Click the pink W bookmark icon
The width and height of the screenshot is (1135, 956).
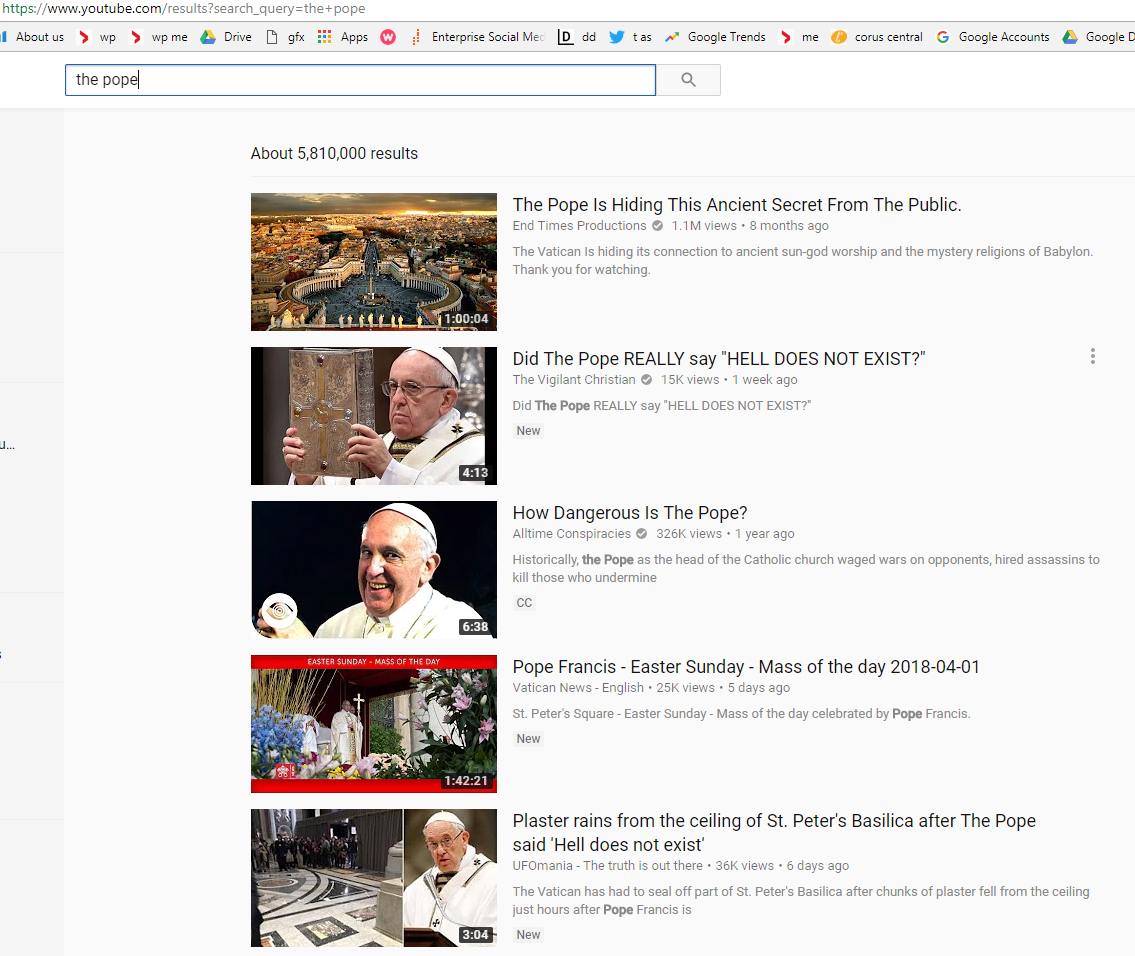tap(388, 37)
